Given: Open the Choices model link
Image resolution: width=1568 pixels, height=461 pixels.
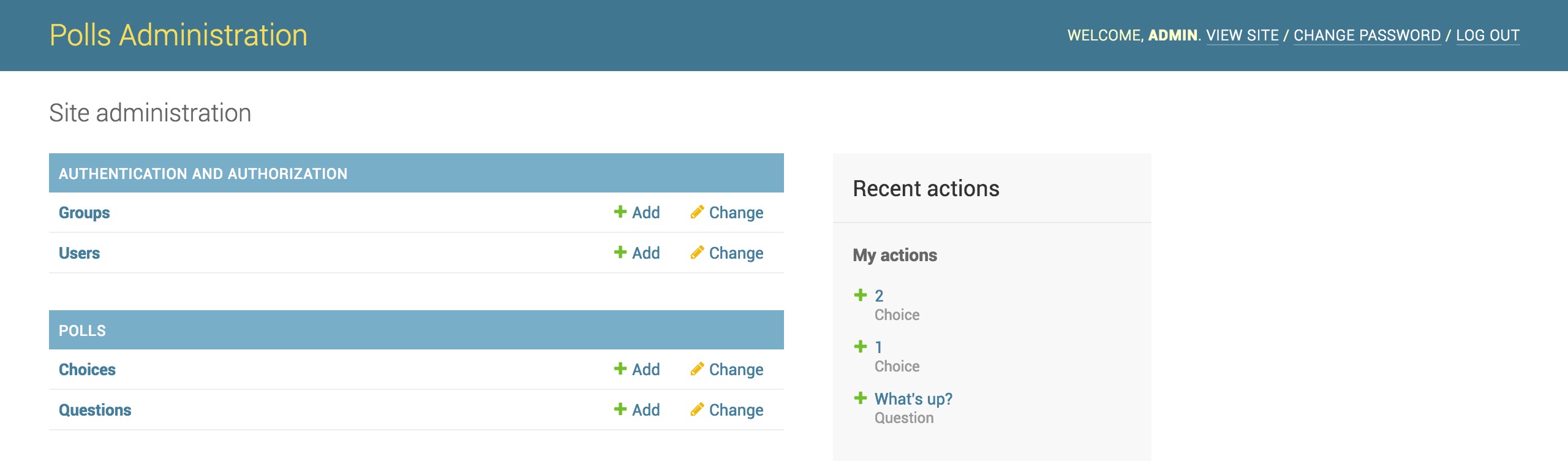Looking at the screenshot, I should click(87, 370).
